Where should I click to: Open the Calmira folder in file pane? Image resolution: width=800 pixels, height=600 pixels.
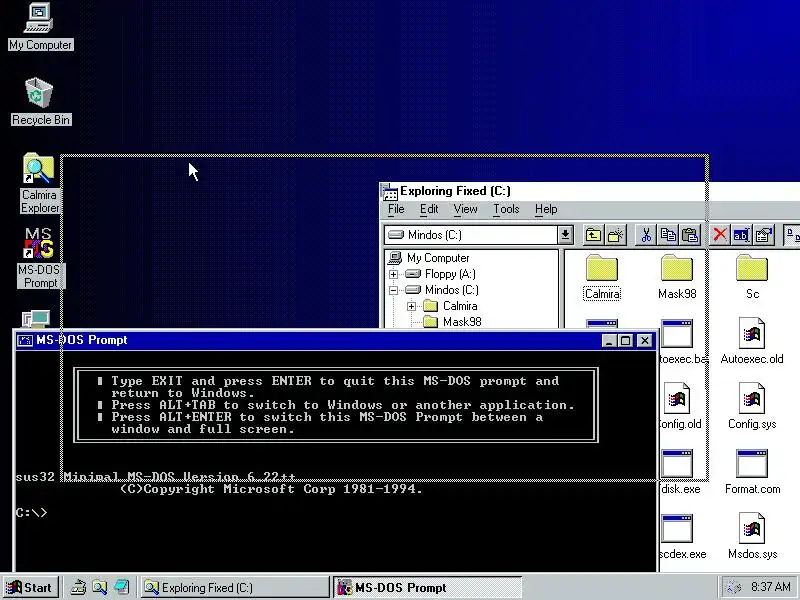(602, 277)
